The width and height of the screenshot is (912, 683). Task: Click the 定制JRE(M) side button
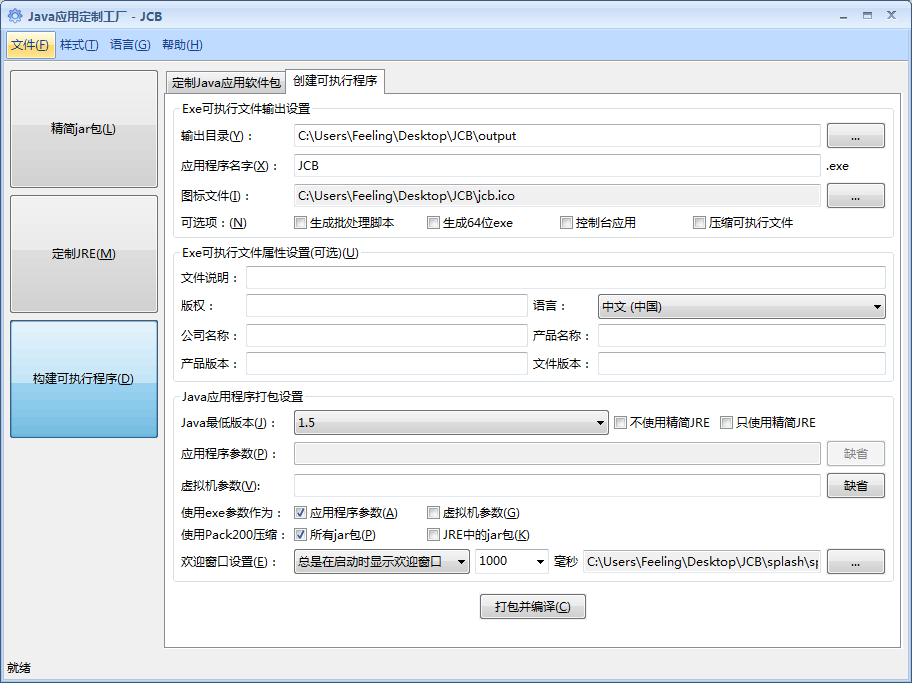click(x=84, y=254)
